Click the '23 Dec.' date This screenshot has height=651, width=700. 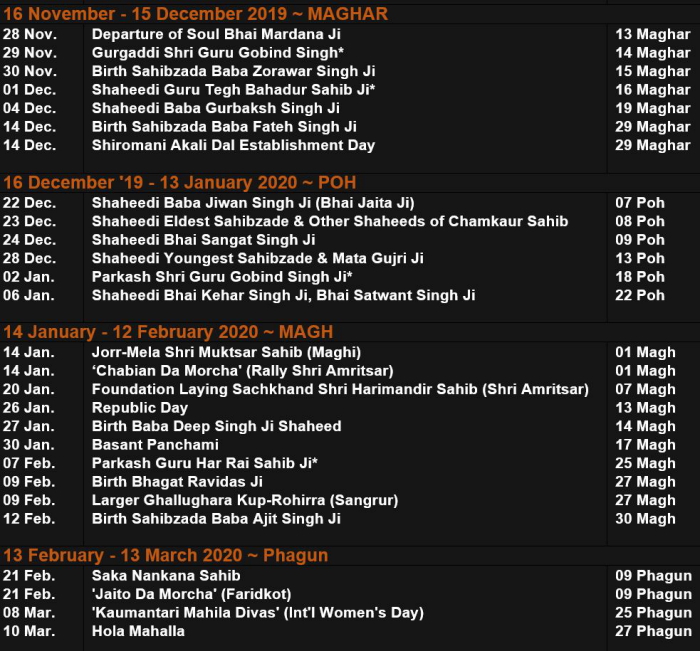coord(29,221)
